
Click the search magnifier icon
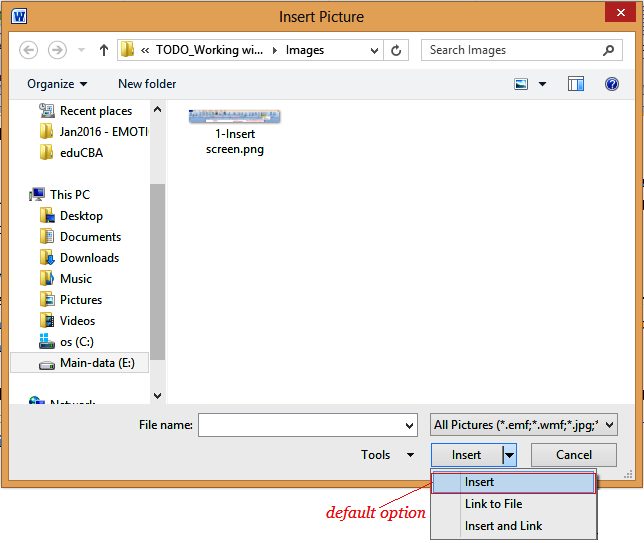click(x=609, y=50)
